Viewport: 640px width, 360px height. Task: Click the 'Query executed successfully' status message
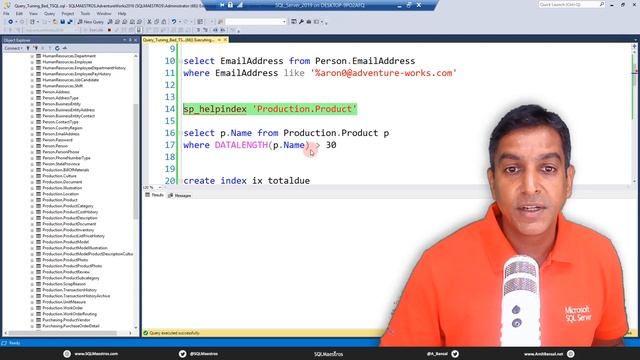pyautogui.click(x=174, y=333)
